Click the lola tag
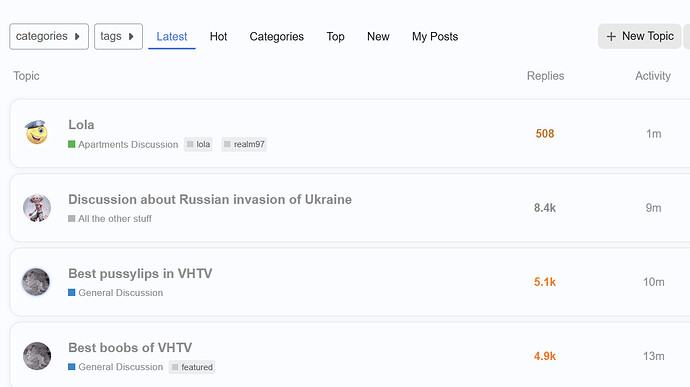The height and width of the screenshot is (387, 690). (198, 144)
